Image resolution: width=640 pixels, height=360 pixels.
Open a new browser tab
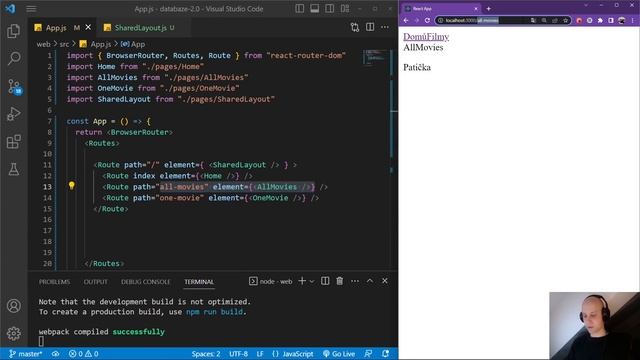[x=489, y=8]
